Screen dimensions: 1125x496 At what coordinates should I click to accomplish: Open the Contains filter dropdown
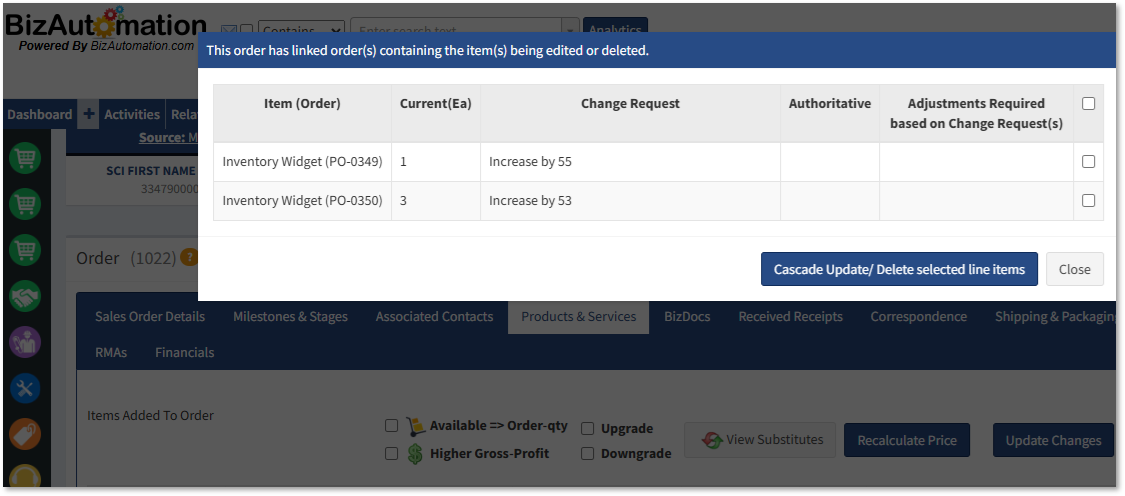301,30
